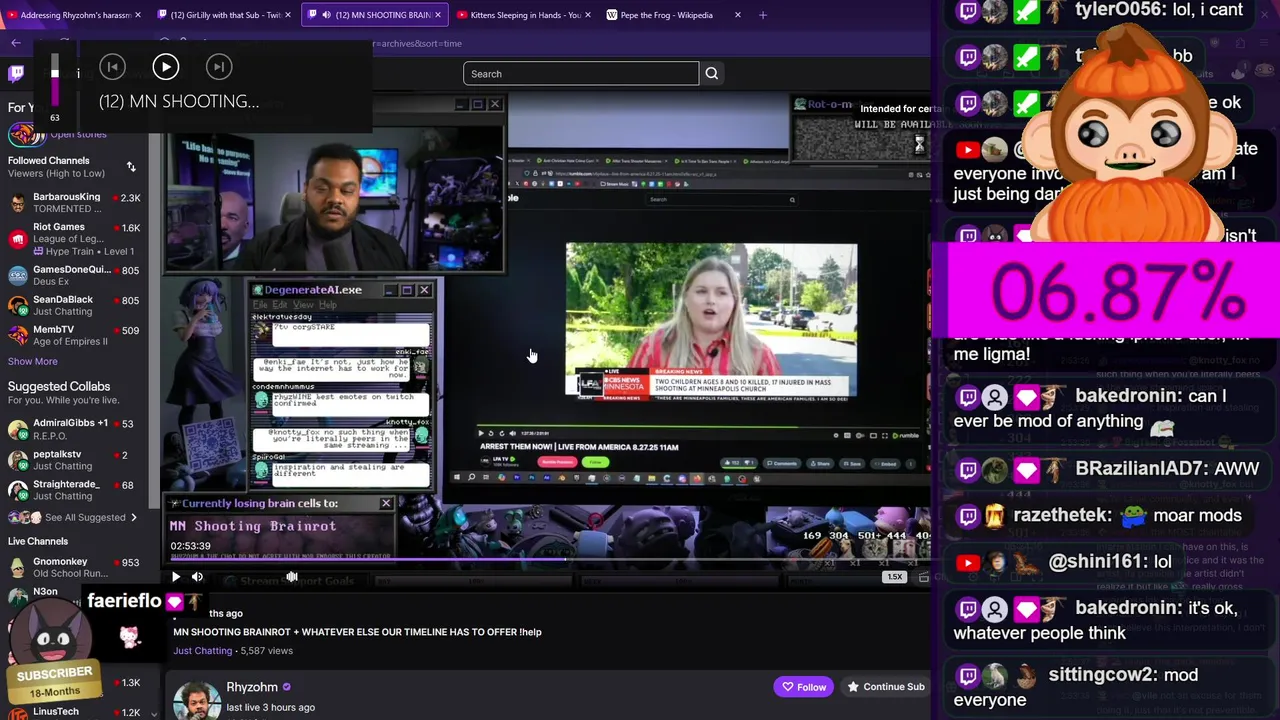Open Rhyzohm profile avatar

tap(196, 700)
